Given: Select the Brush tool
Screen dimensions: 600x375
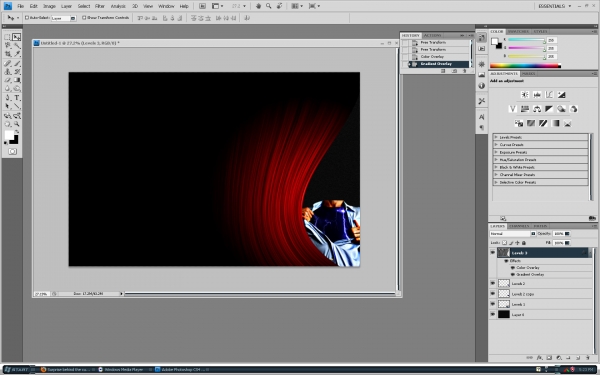Looking at the screenshot, I should [x=17, y=63].
